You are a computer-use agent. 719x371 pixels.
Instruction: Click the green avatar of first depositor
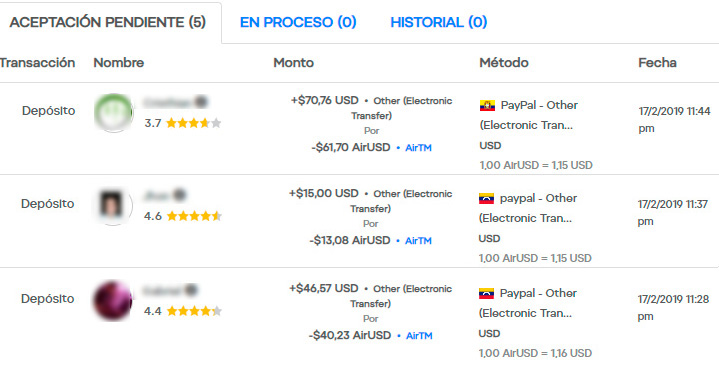point(113,112)
